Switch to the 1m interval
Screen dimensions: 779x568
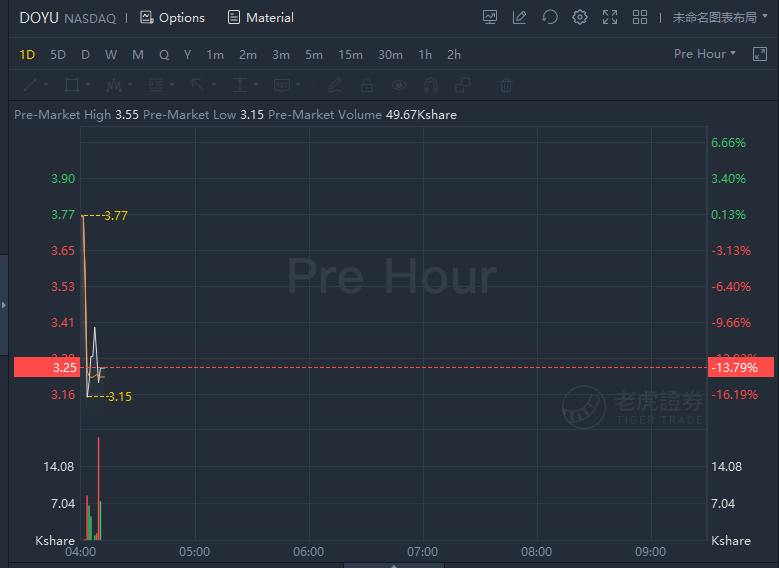point(215,55)
